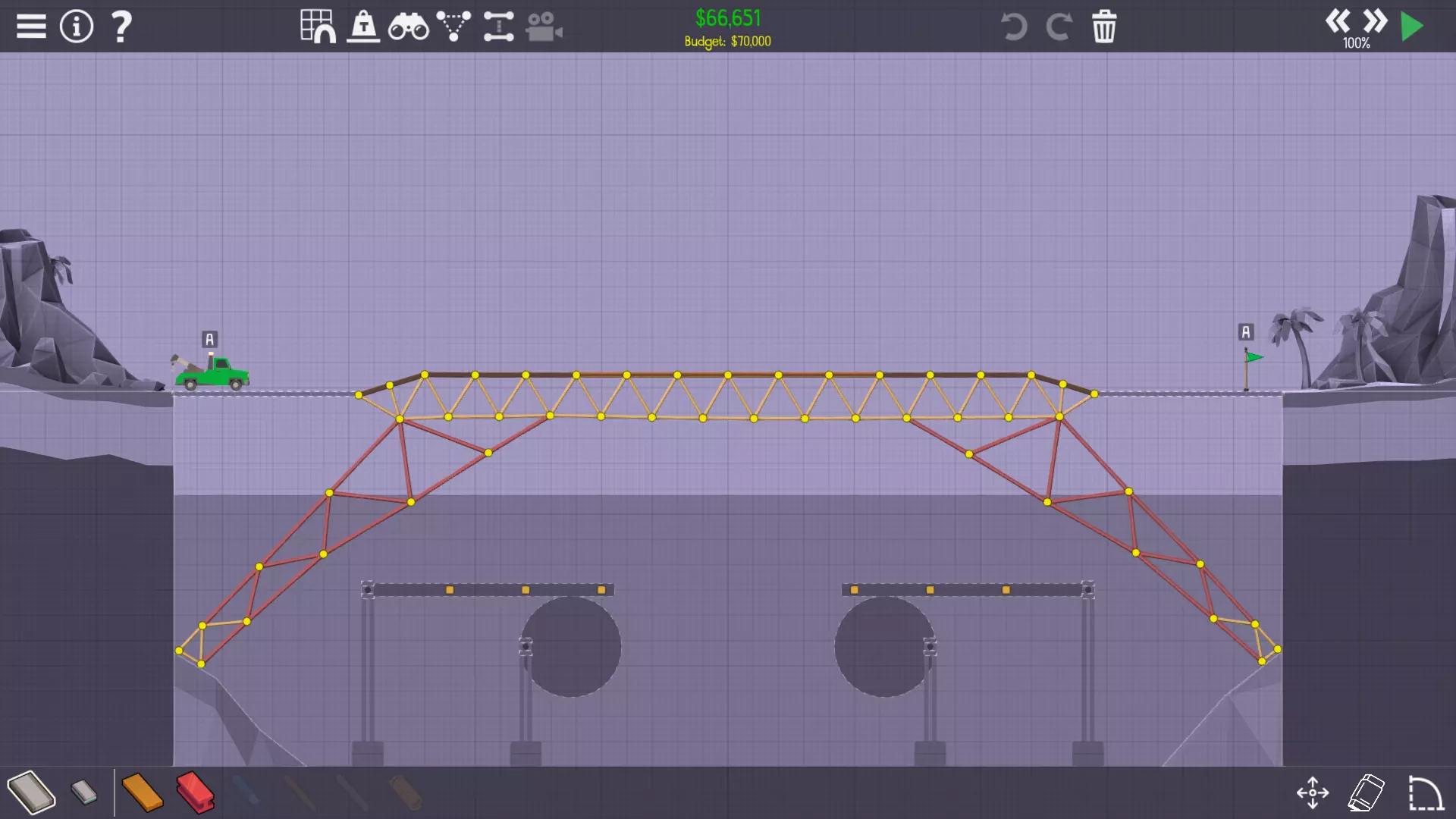Toggle grid snapping magnet icon

318,27
